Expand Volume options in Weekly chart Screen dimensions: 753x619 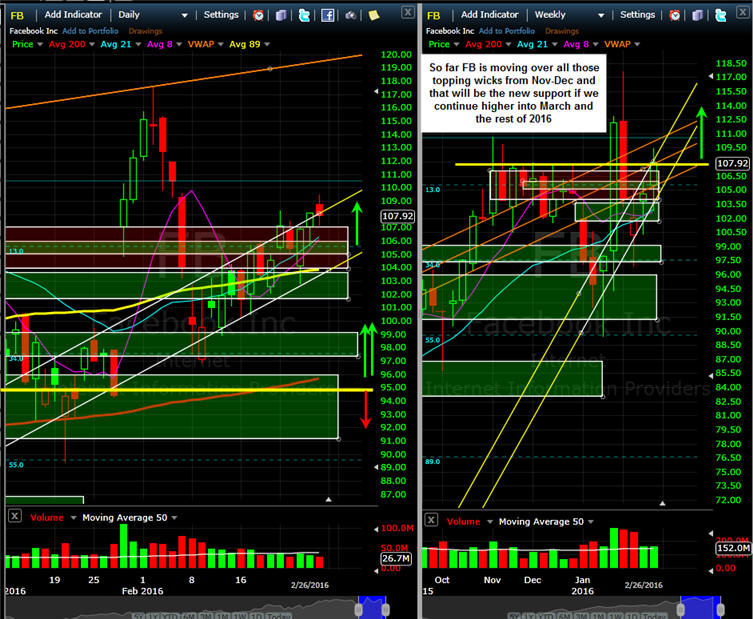pos(489,522)
